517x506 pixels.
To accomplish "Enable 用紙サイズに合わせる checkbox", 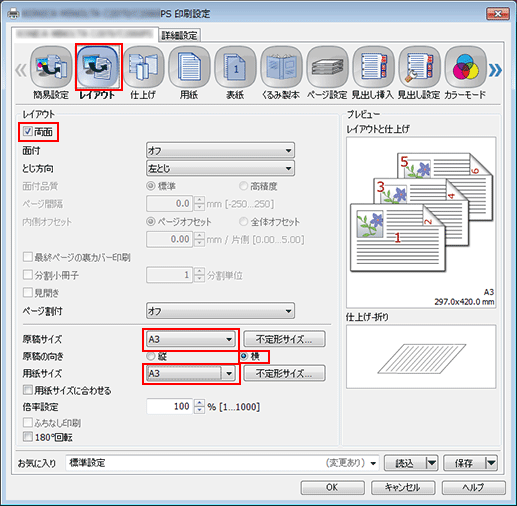I will click(x=28, y=390).
